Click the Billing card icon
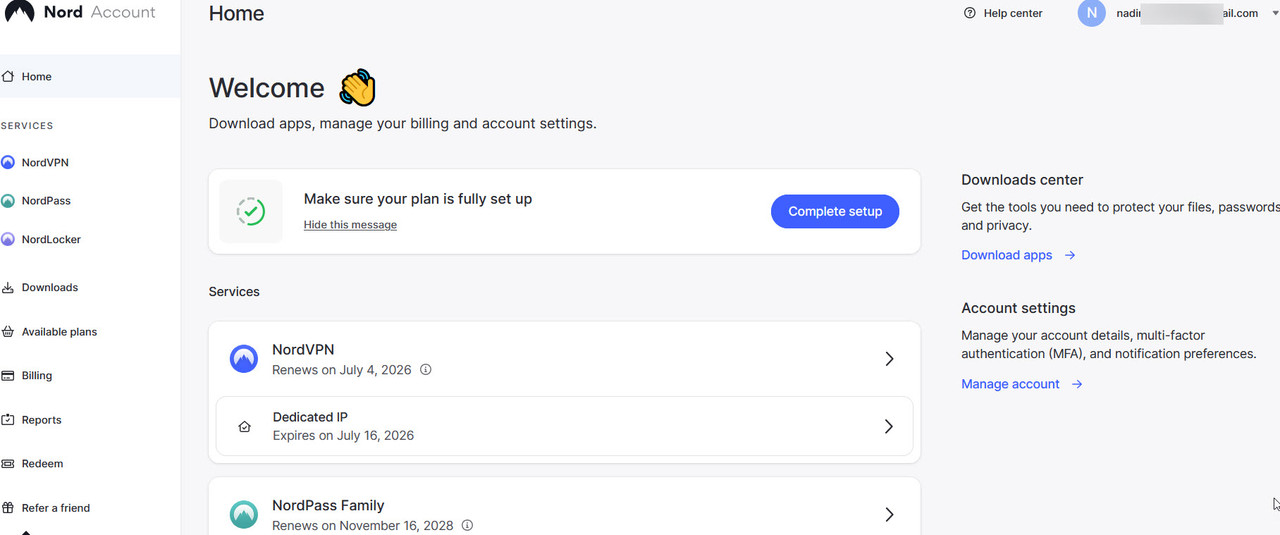This screenshot has width=1280, height=535. click(8, 376)
